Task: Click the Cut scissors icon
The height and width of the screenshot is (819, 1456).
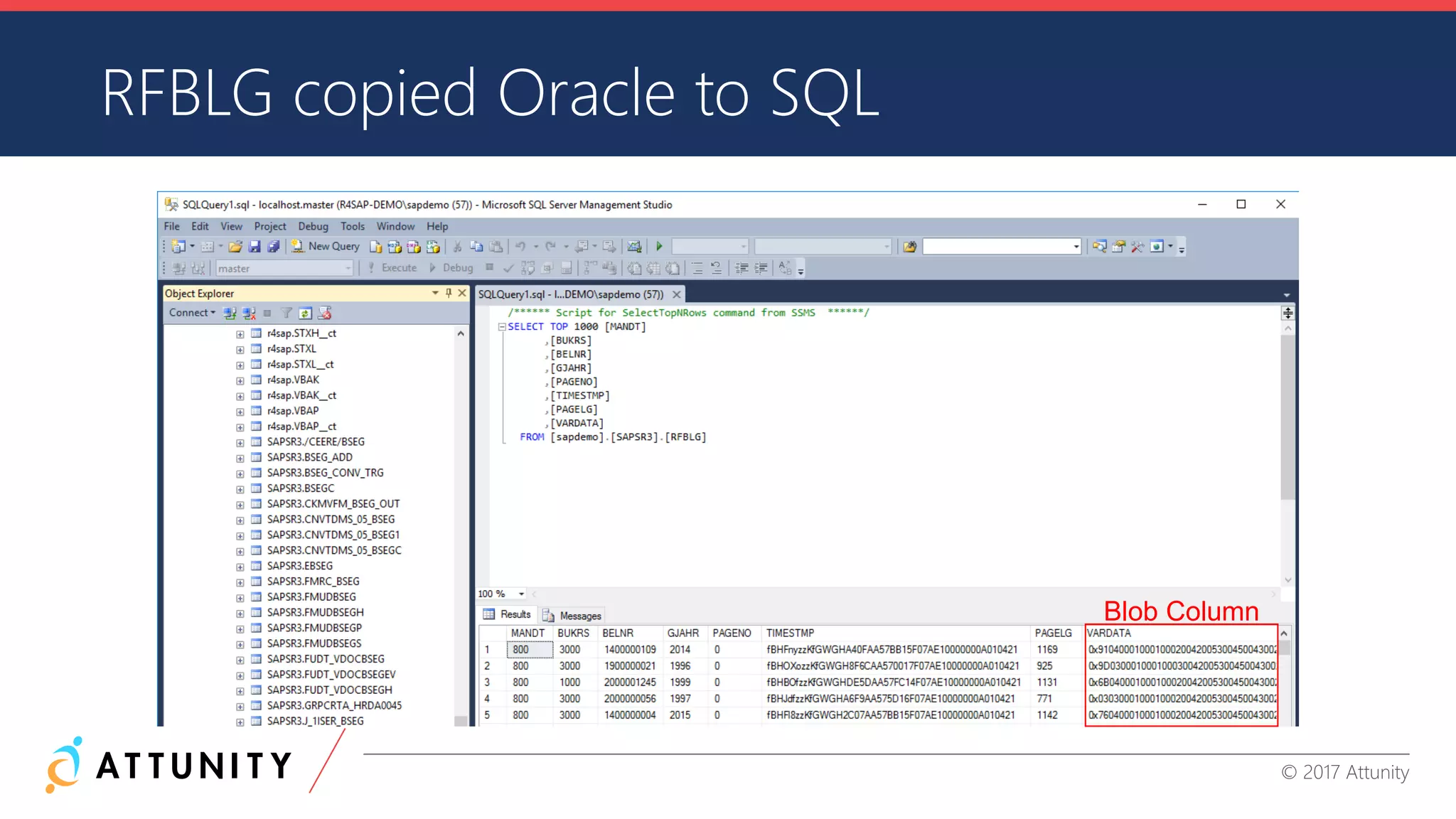Action: 457,247
